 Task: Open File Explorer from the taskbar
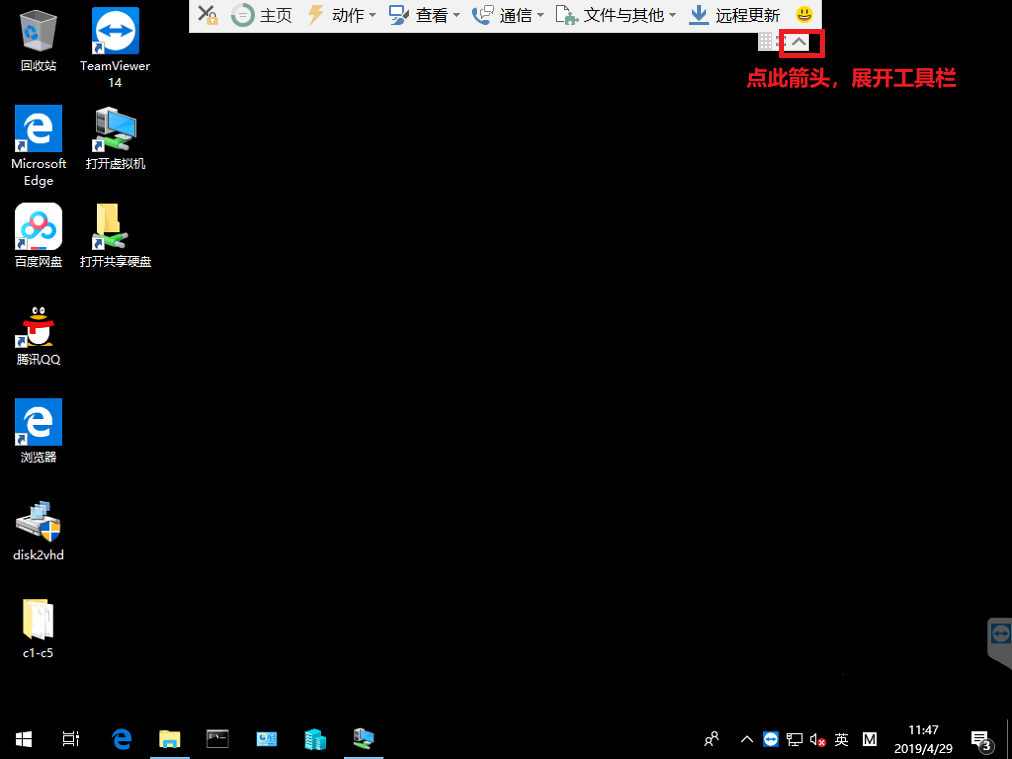(170, 739)
